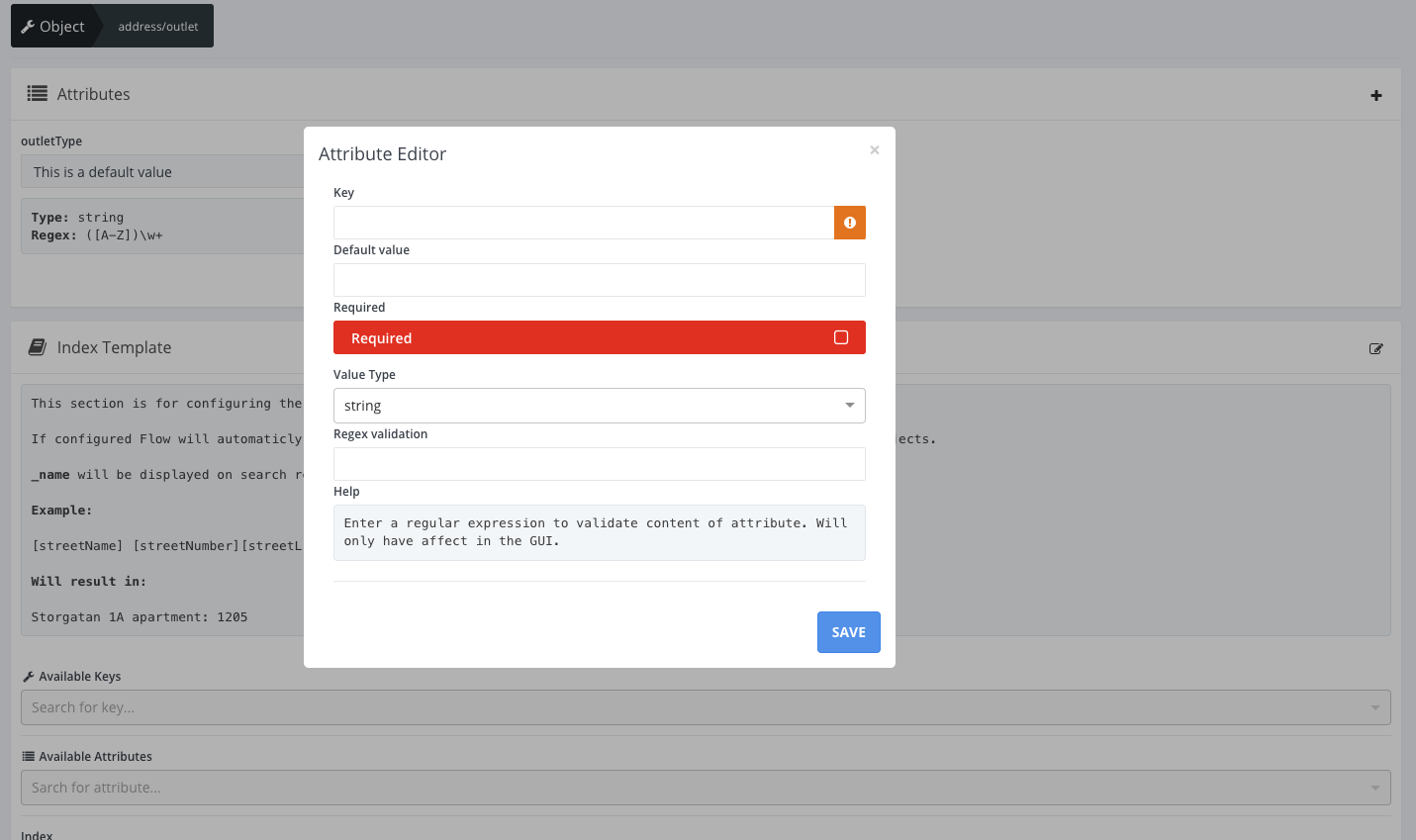Focus the Regex validation input field
Image resolution: width=1416 pixels, height=840 pixels.
coord(600,464)
